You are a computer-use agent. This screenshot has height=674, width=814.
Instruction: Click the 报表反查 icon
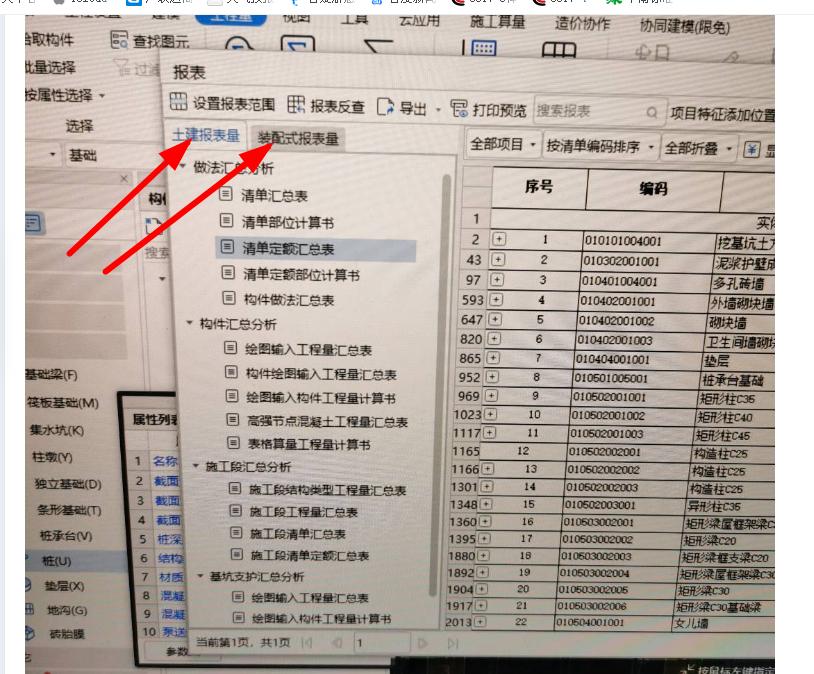point(296,104)
